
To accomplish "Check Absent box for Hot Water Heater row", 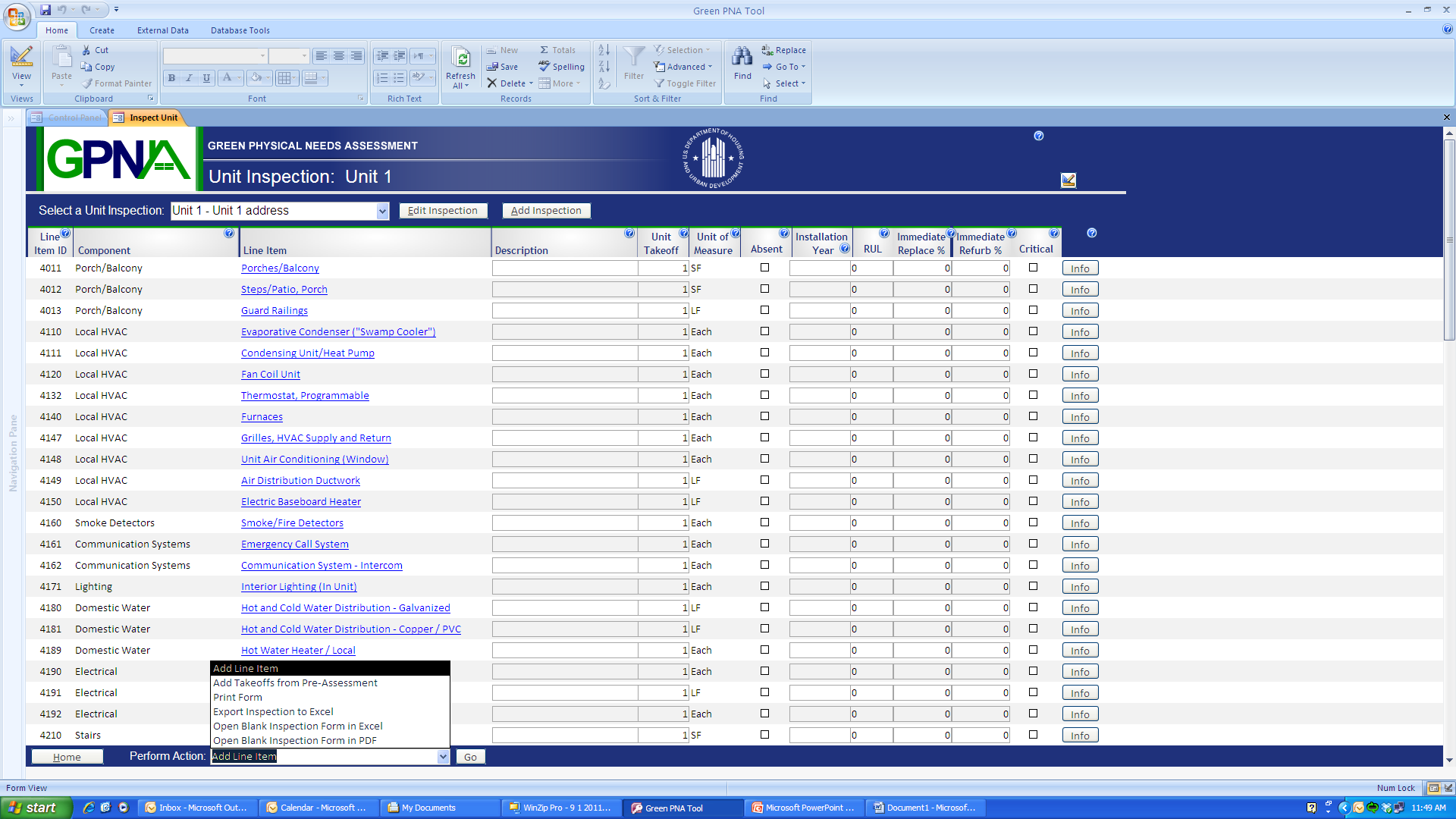I will [764, 650].
